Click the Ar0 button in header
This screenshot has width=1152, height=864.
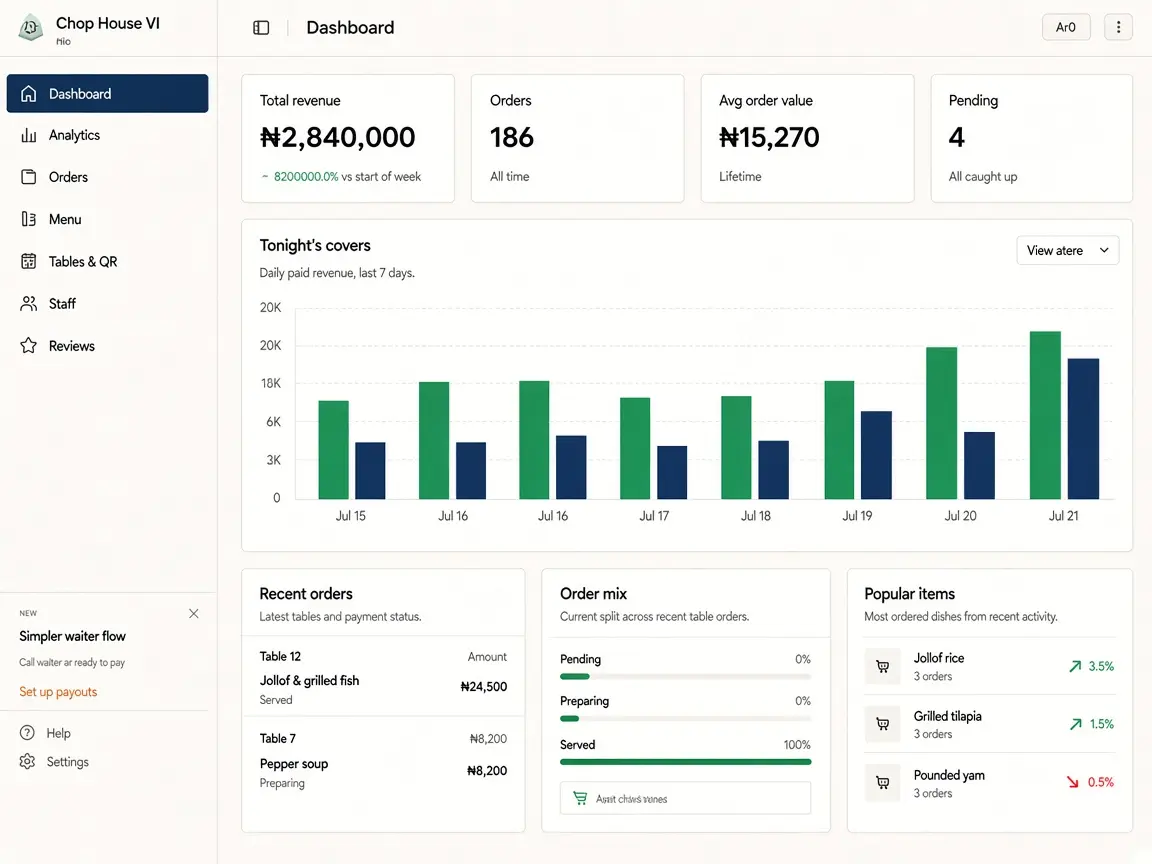pyautogui.click(x=1065, y=27)
